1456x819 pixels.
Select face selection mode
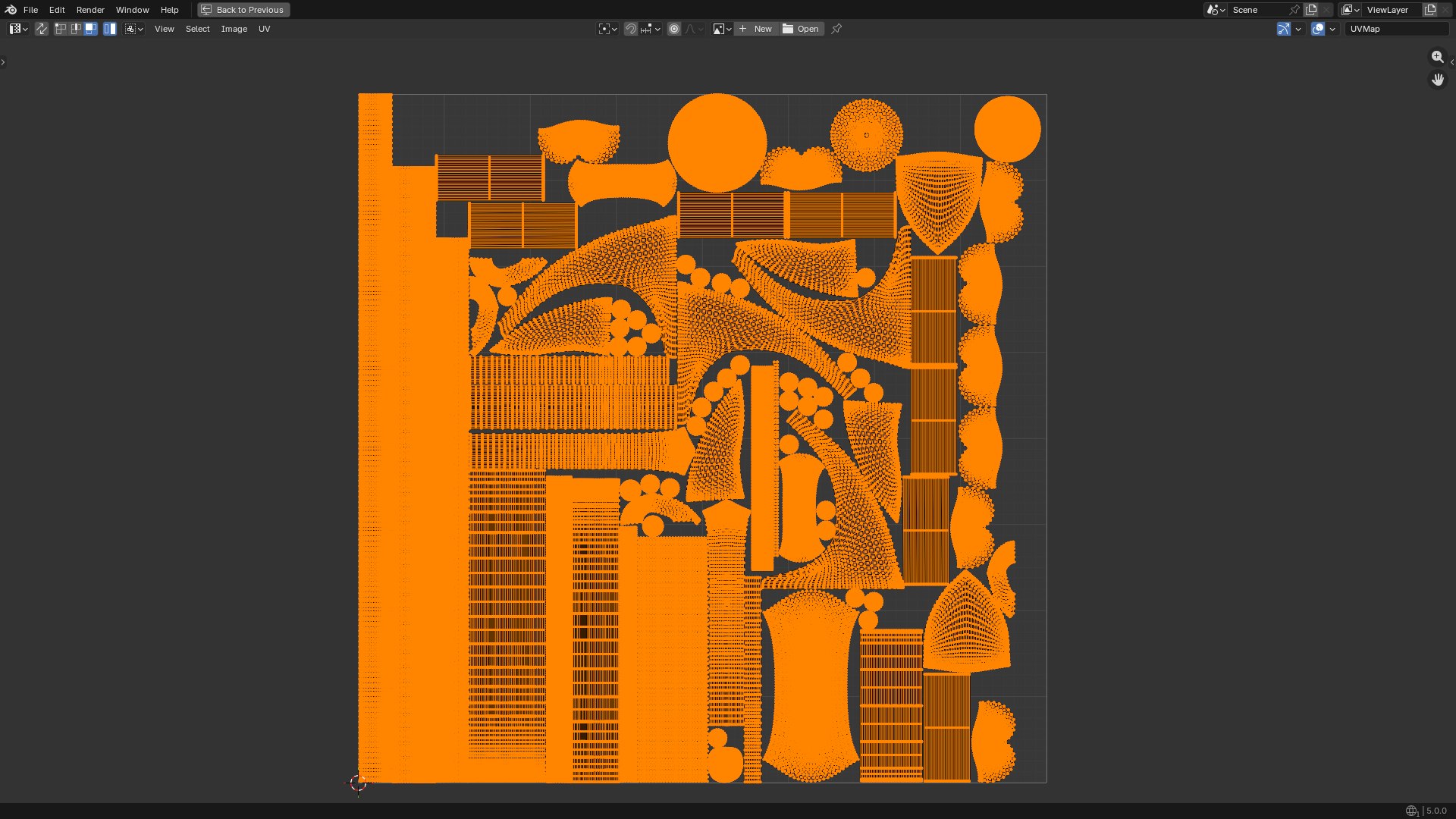click(90, 29)
